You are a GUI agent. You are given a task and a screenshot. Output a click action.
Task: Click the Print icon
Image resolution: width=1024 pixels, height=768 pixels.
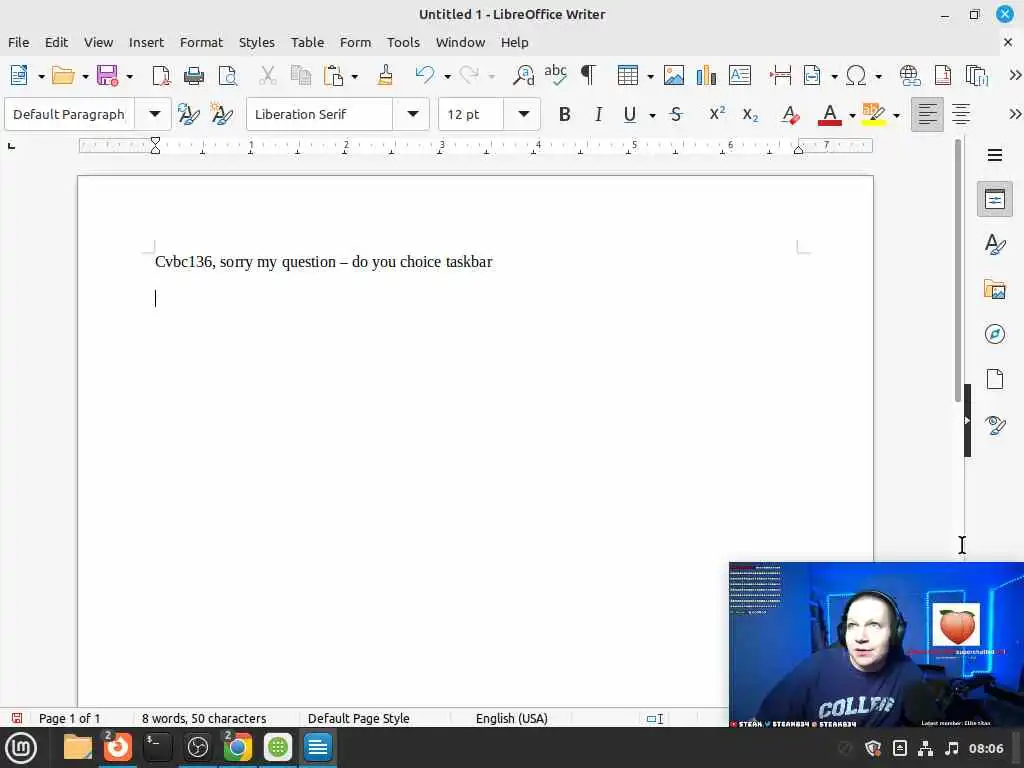[x=194, y=76]
